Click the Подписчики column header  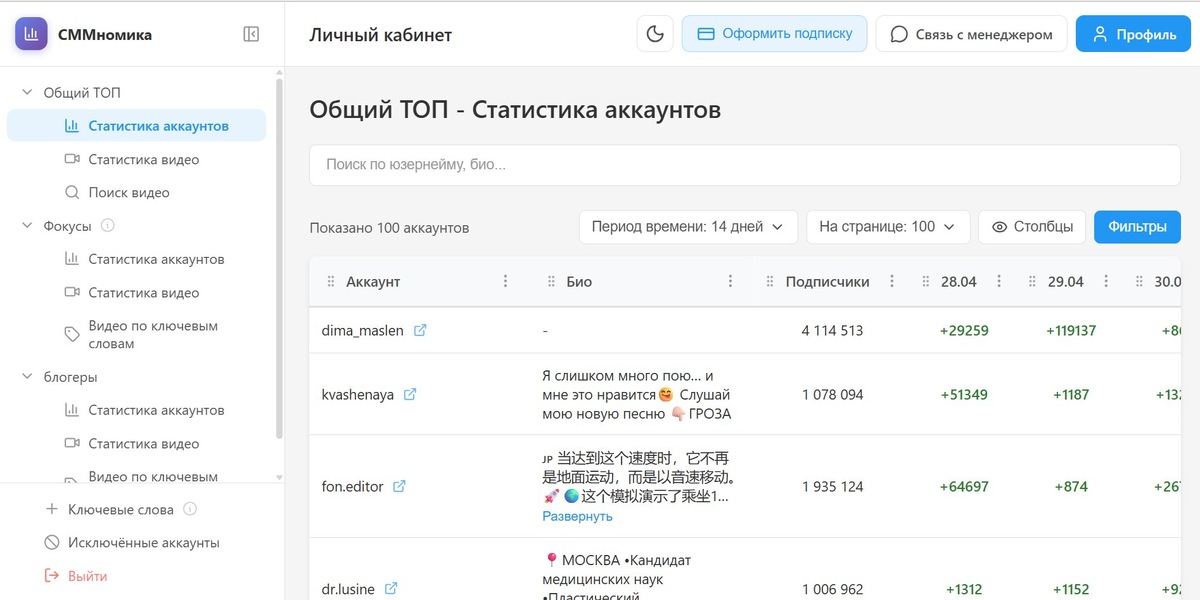tap(827, 282)
